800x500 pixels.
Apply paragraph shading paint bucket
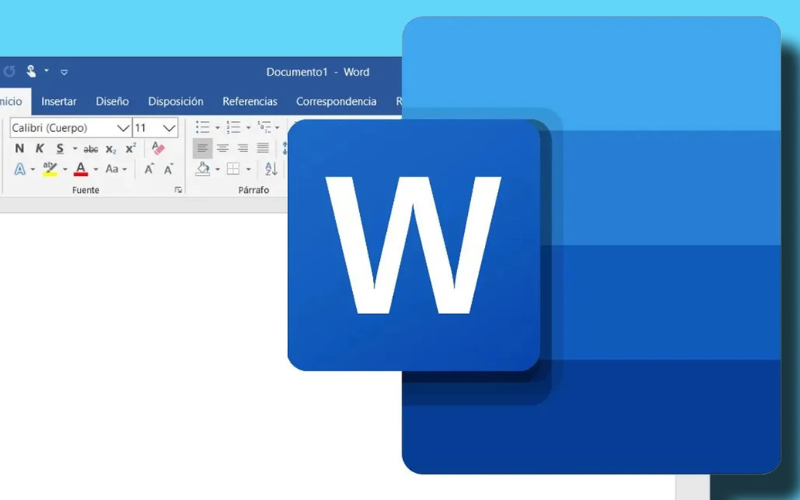point(203,169)
